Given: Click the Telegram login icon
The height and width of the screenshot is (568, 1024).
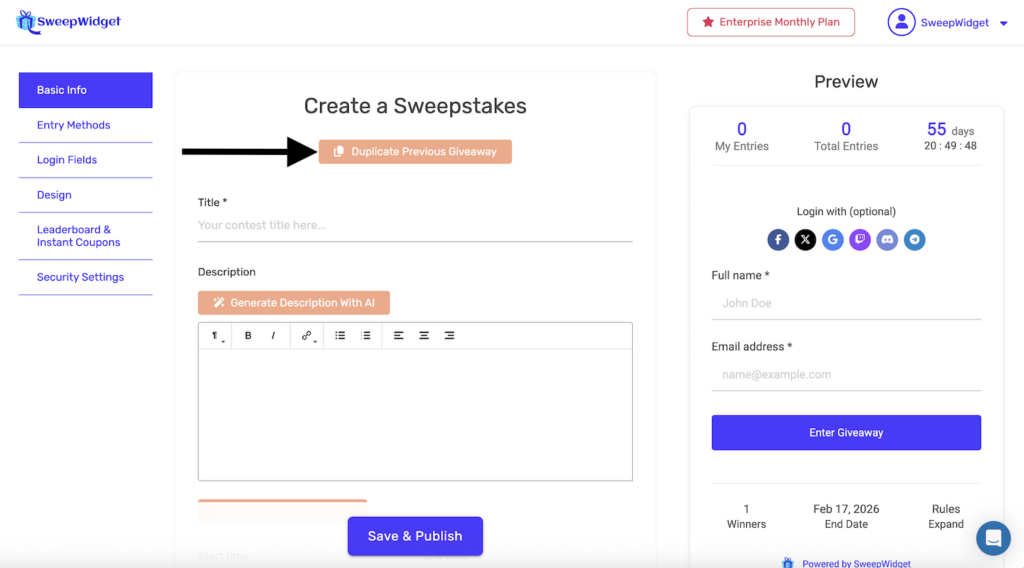Looking at the screenshot, I should tap(914, 240).
